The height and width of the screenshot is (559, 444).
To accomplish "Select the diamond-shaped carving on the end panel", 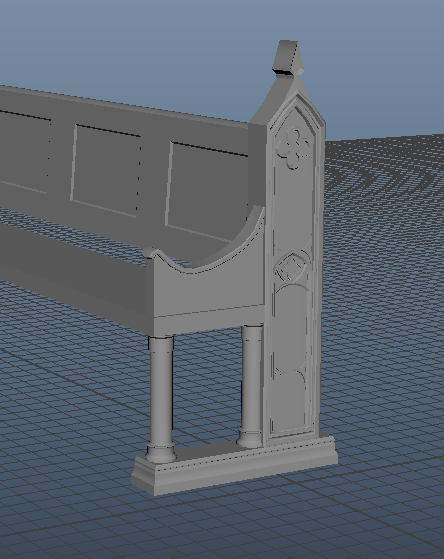I will click(292, 268).
